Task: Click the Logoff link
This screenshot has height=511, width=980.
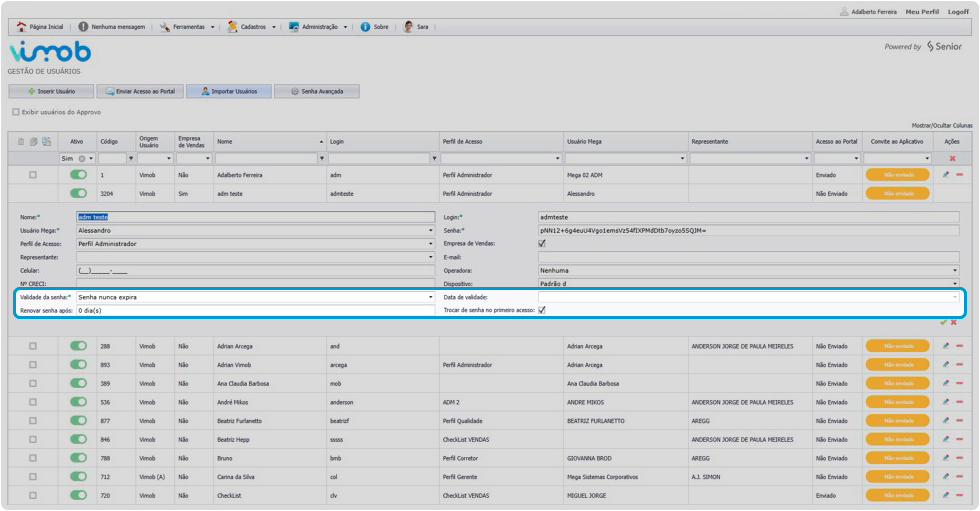Action: pos(957,11)
